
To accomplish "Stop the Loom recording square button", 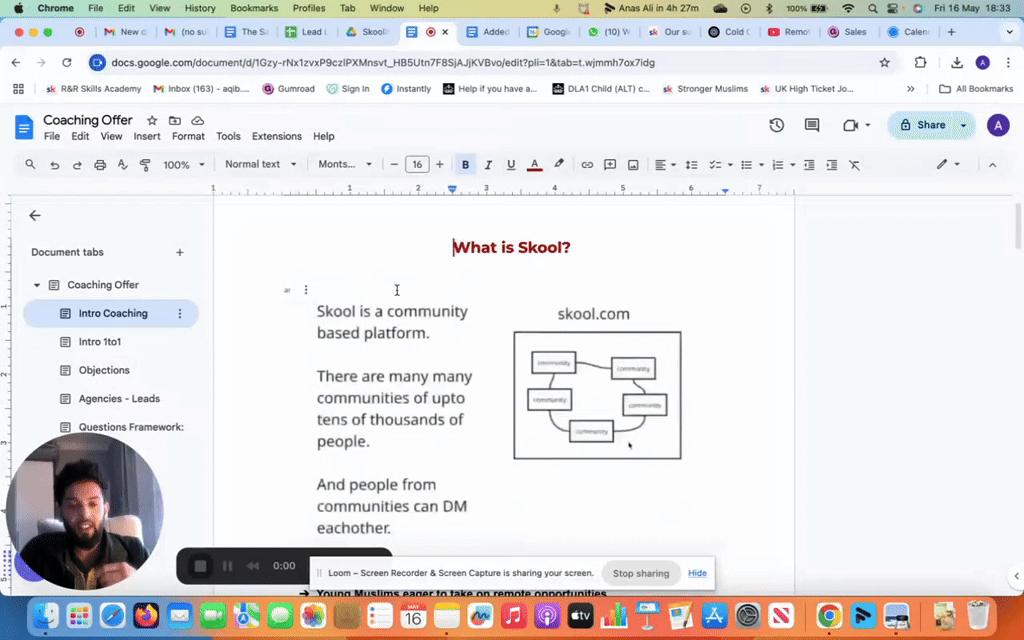I will pyautogui.click(x=200, y=566).
